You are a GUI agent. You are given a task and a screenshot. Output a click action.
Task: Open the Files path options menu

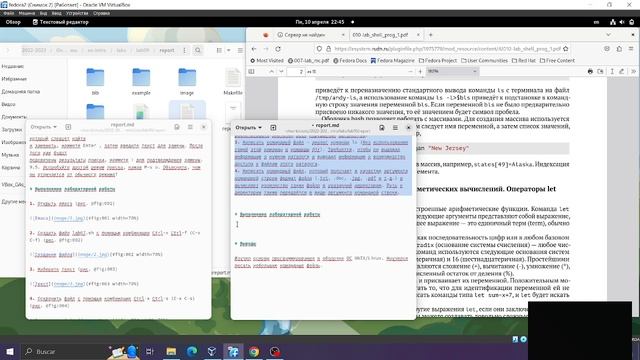[184, 50]
